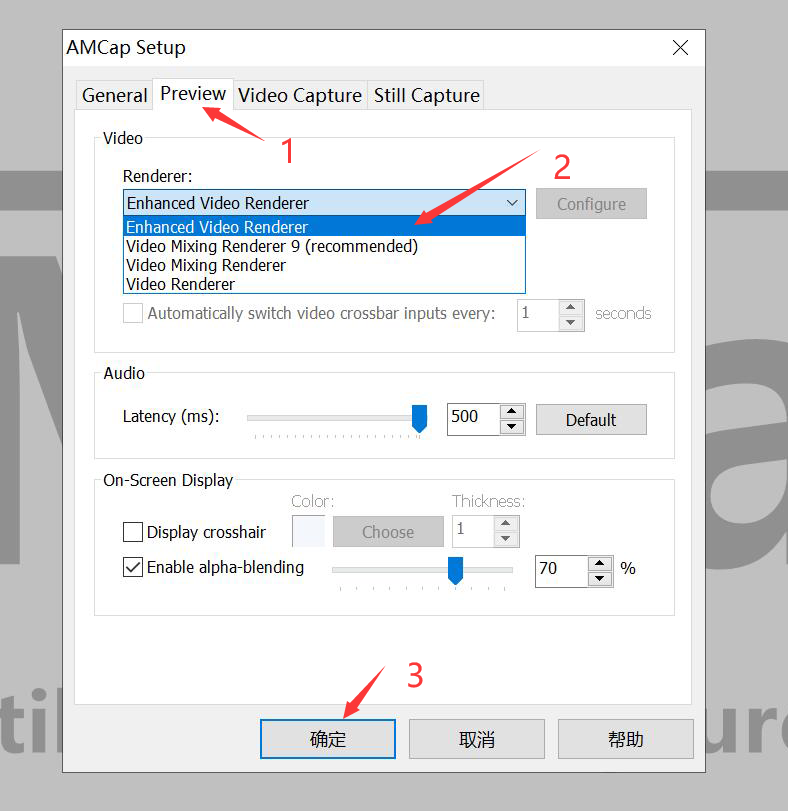Click the Configure button

(591, 204)
